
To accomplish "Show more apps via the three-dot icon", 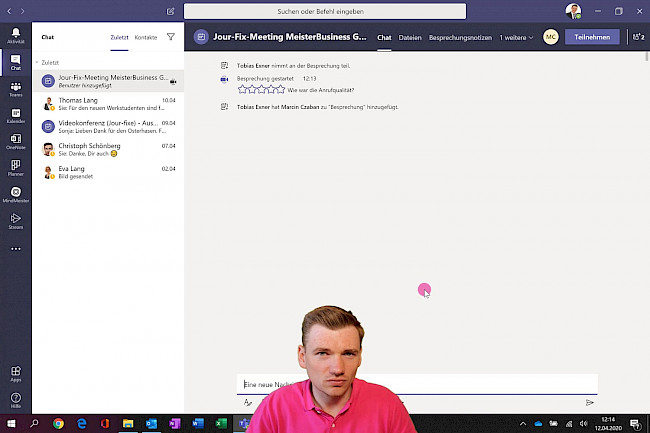I will coord(15,248).
